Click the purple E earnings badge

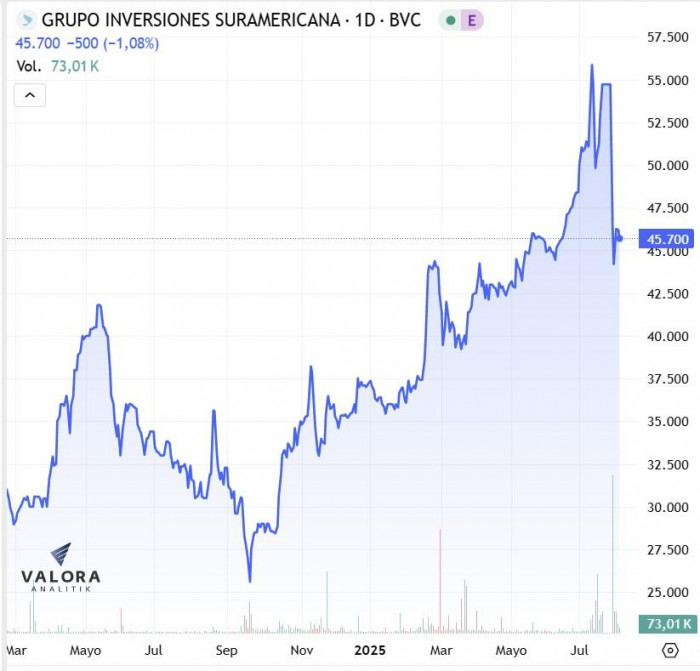pos(471,20)
